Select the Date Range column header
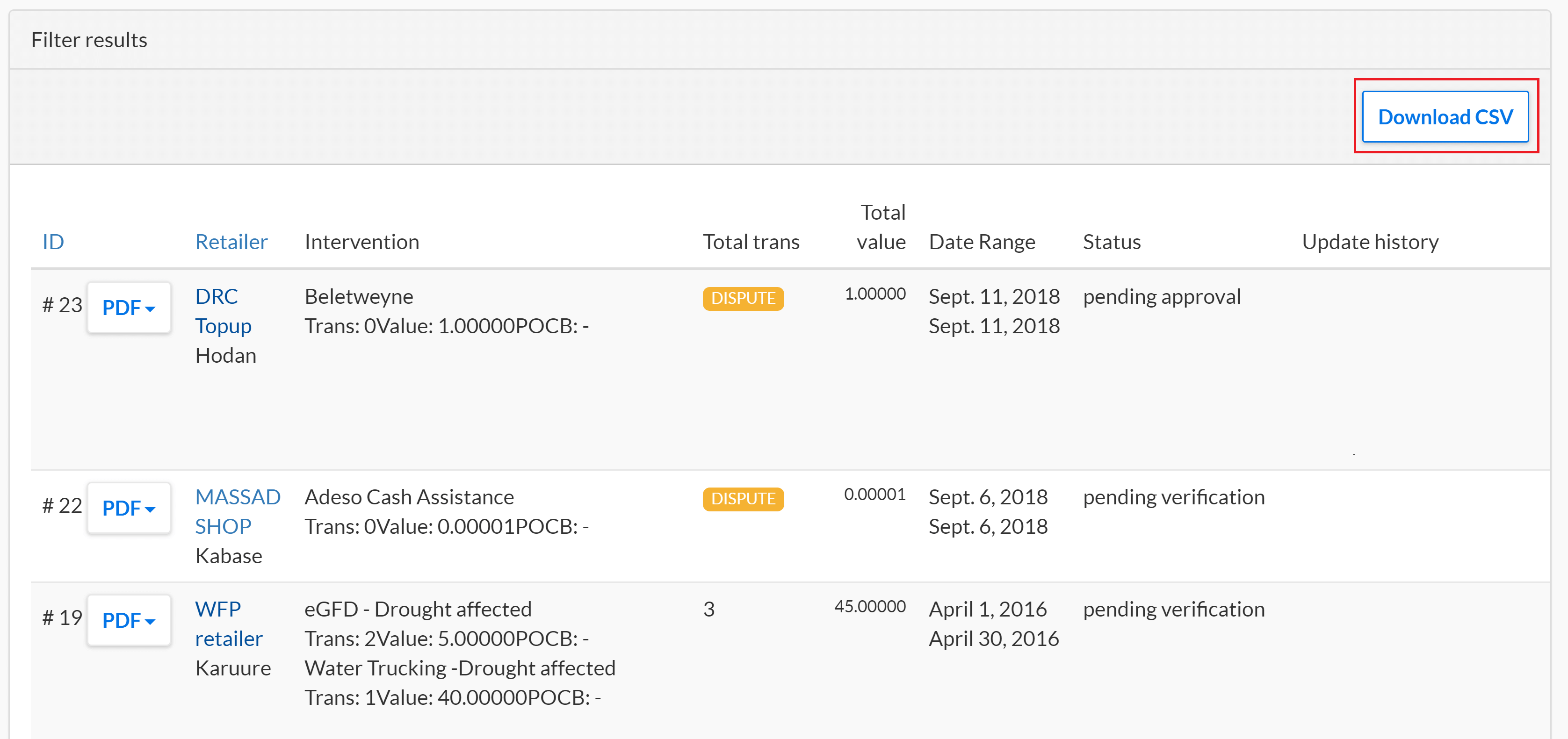1568x739 pixels. click(x=982, y=242)
